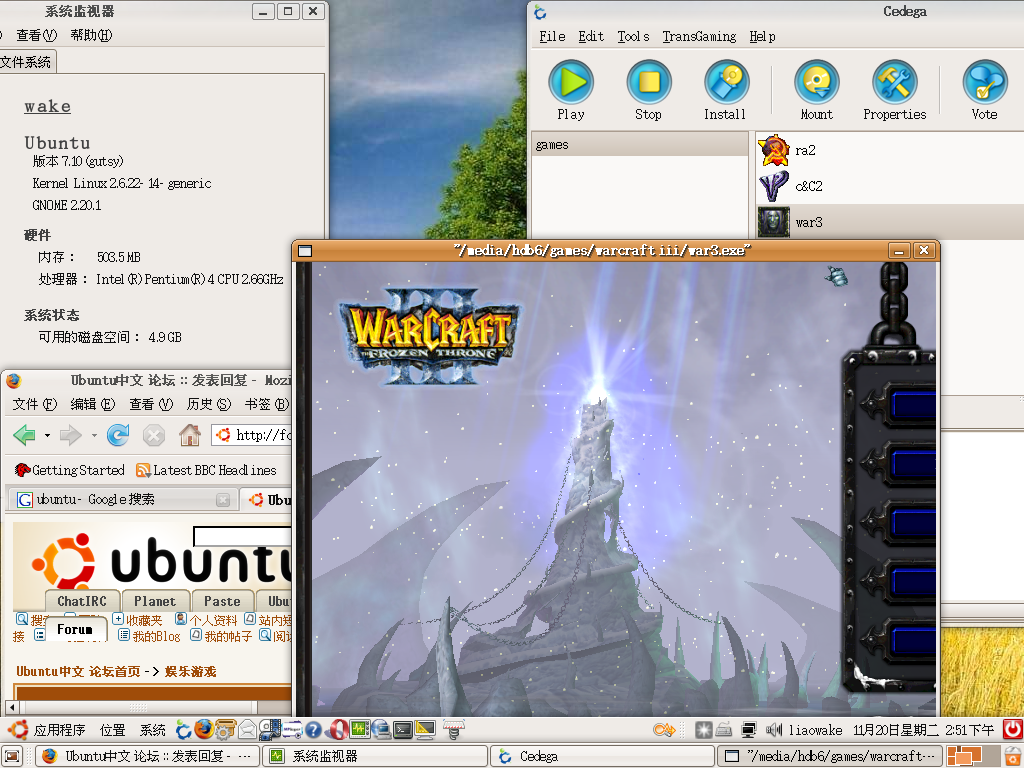Screen dimensions: 1024x768
Task: Click the Firefox Forward arrow
Action: 71,435
